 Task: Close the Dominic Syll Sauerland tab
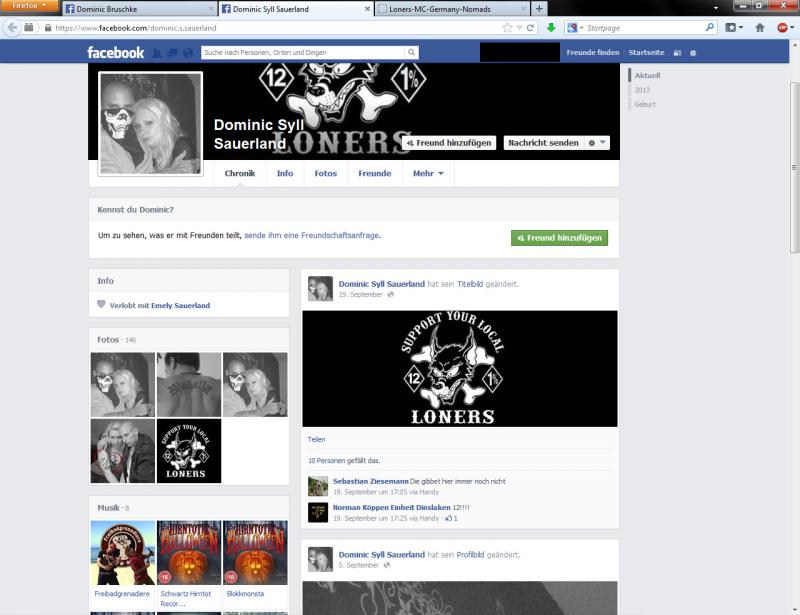coord(367,9)
